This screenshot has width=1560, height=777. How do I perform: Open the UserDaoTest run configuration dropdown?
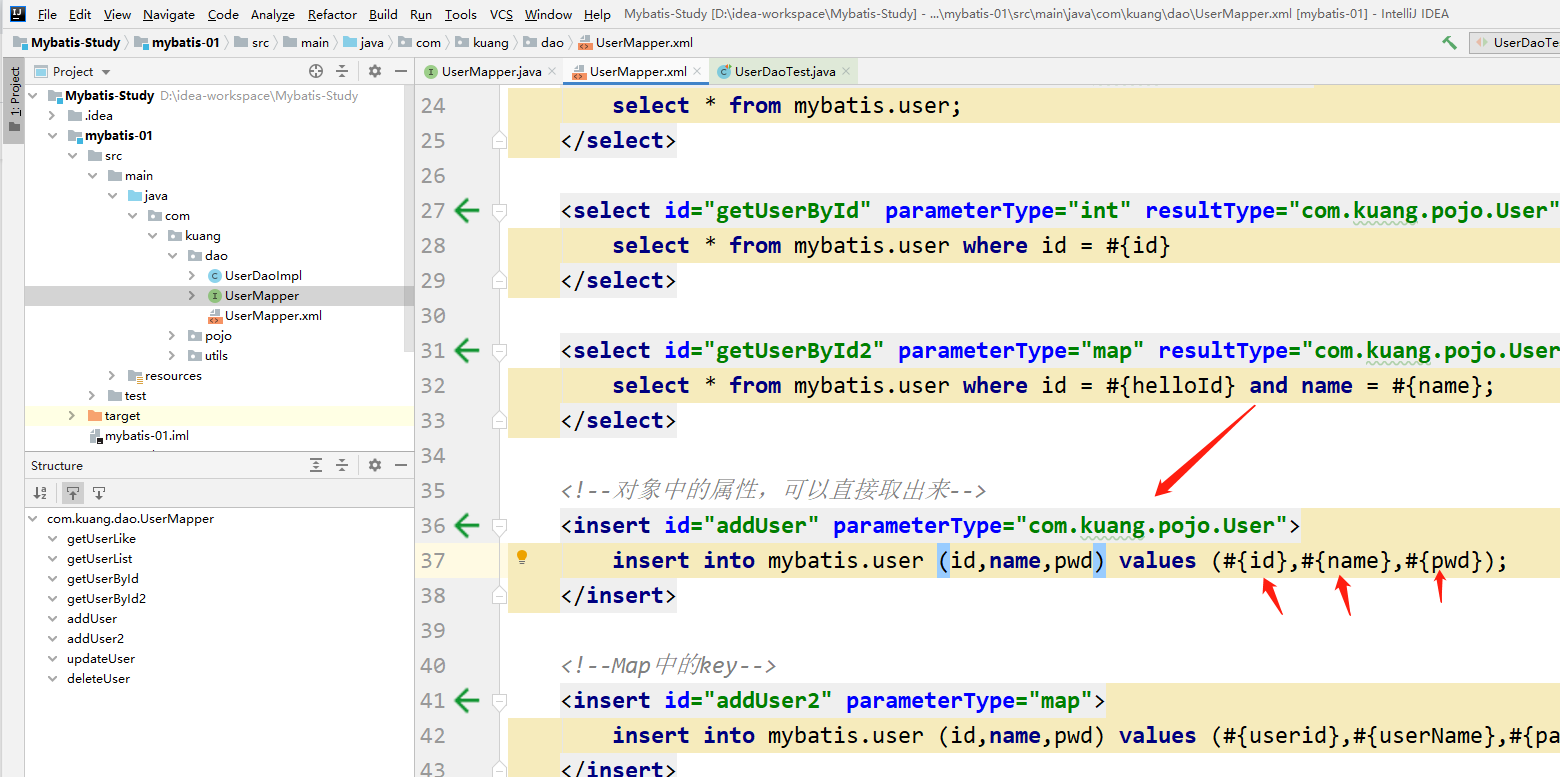[x=1516, y=42]
